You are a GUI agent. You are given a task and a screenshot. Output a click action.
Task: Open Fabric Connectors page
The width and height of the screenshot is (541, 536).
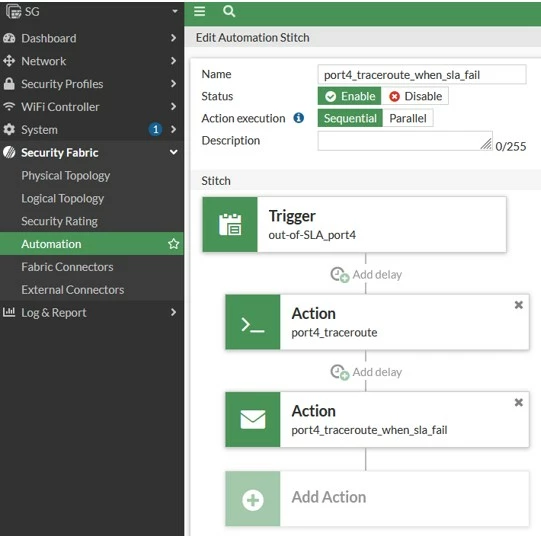tap(67, 267)
